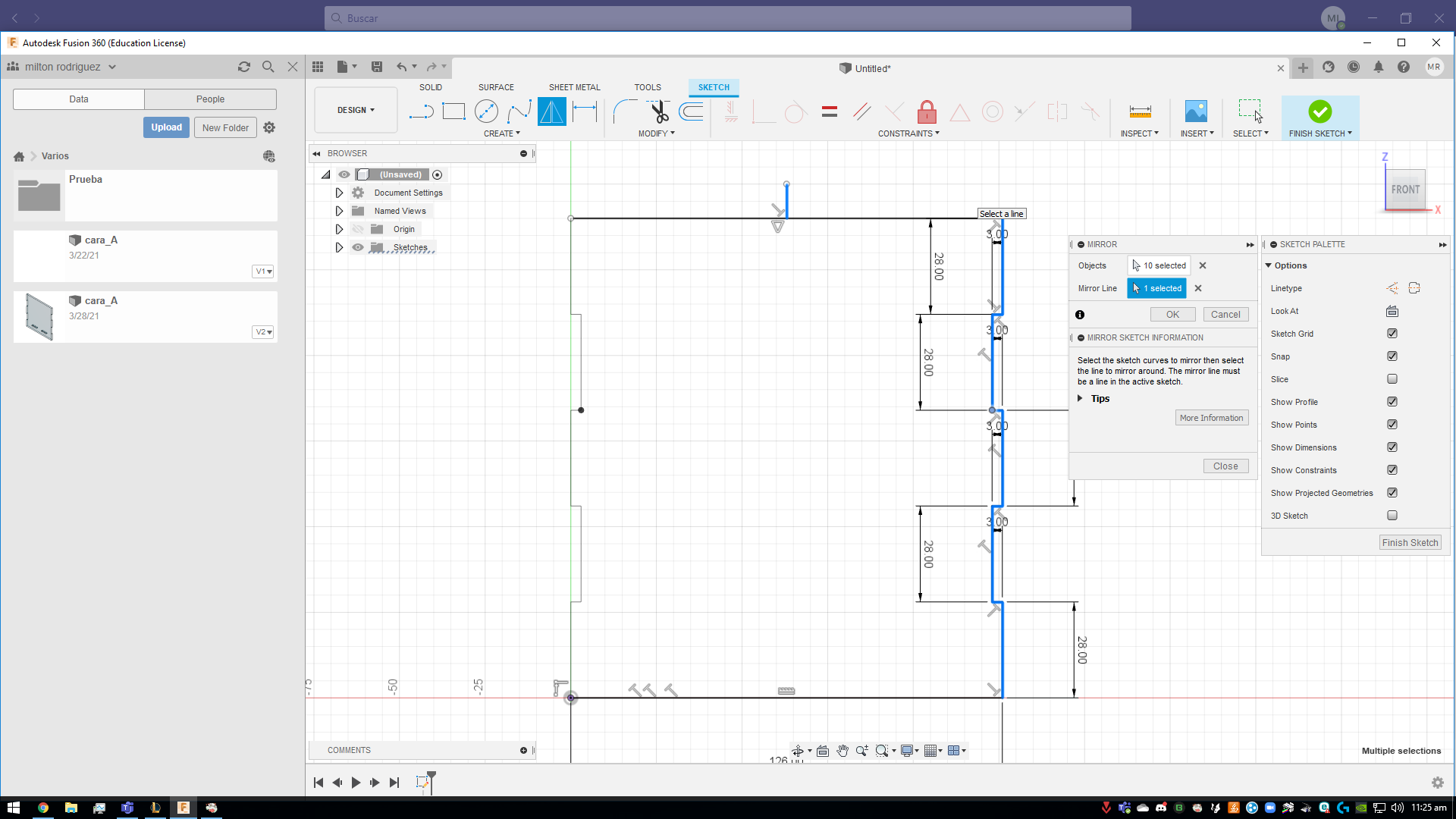Open the data panel grid icon
Viewport: 1456px width, 819px height.
click(x=318, y=67)
